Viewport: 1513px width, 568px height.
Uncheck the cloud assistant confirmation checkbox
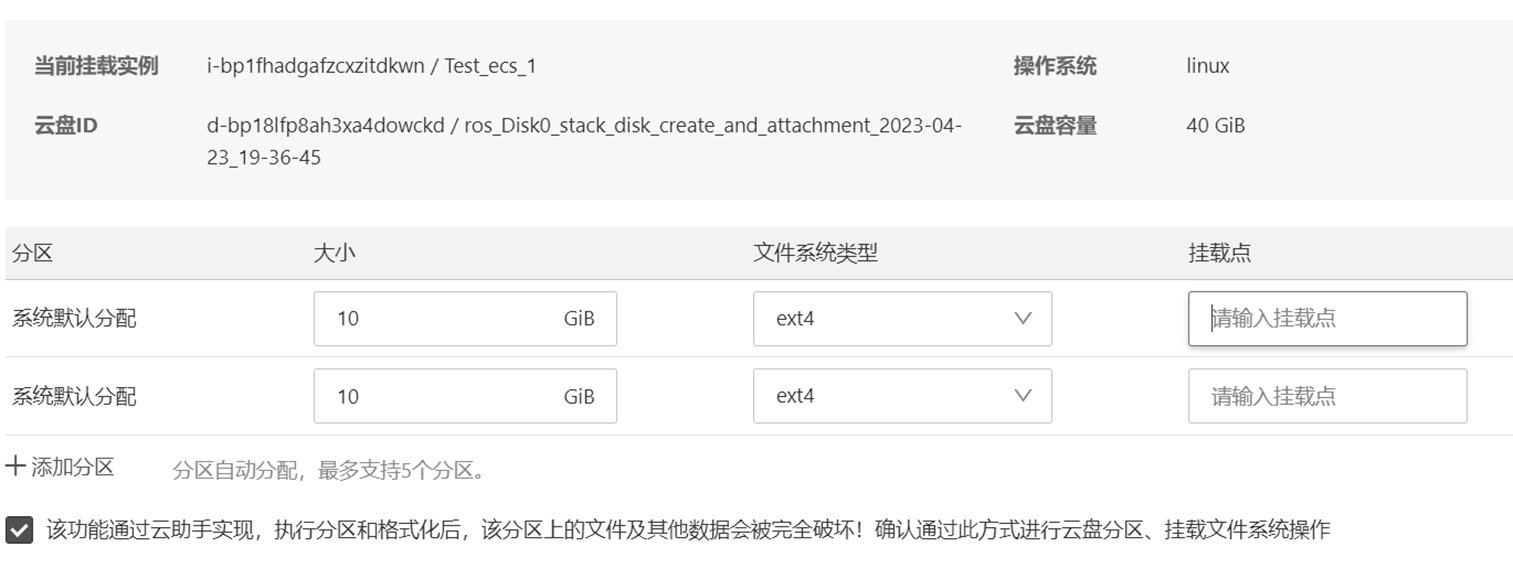[19, 530]
